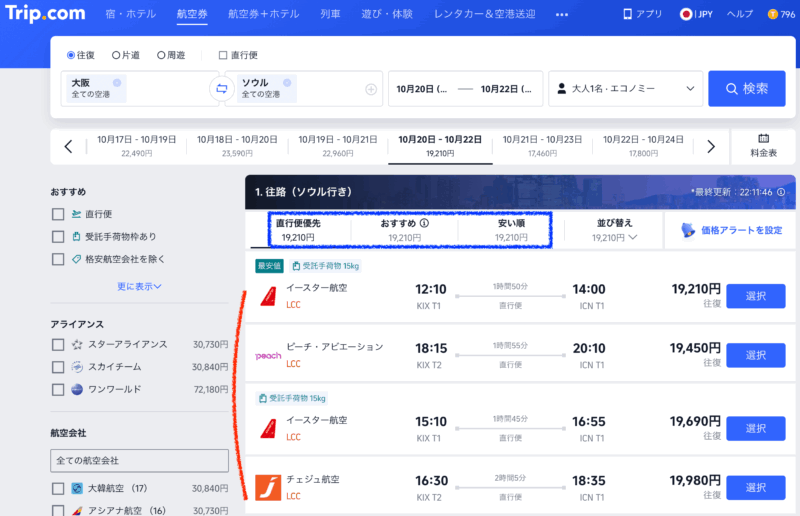
Task: Click Eastar Jet logo on 12:10 flight
Action: pos(268,296)
